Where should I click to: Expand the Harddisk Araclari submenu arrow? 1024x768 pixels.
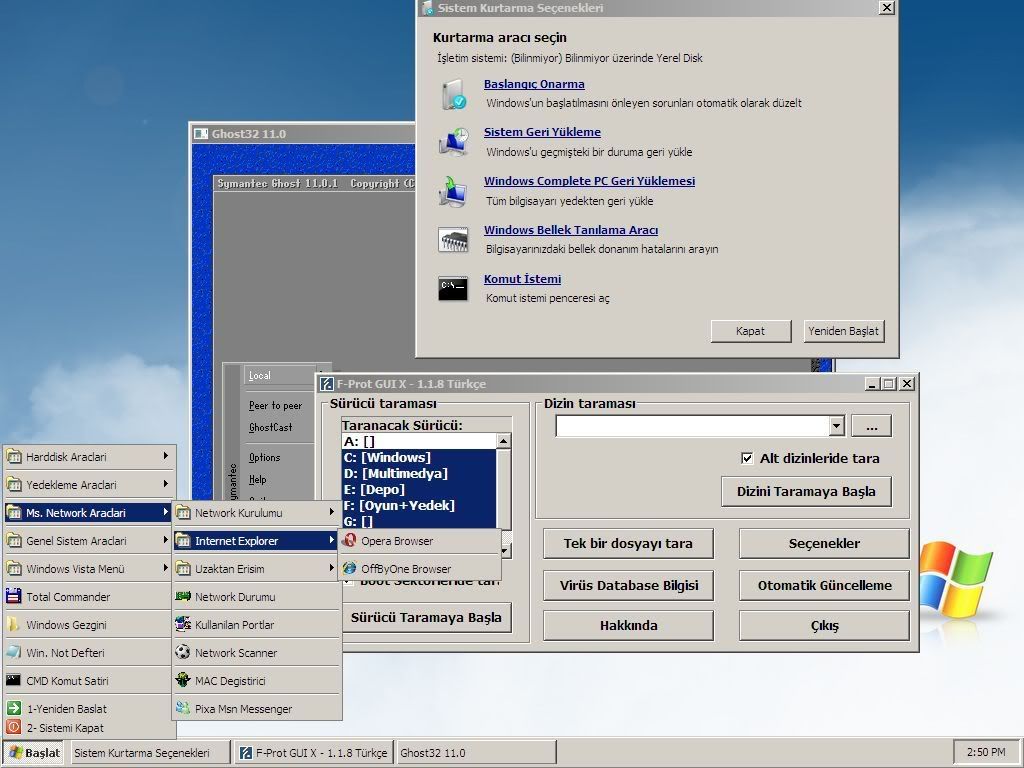click(x=165, y=456)
